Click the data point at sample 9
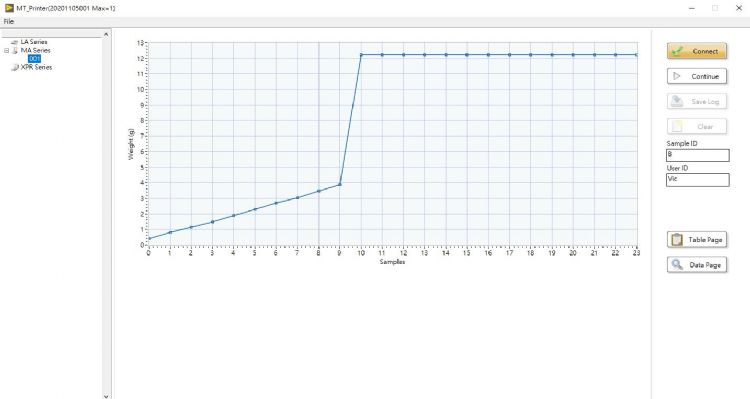This screenshot has width=750, height=399. coord(340,184)
